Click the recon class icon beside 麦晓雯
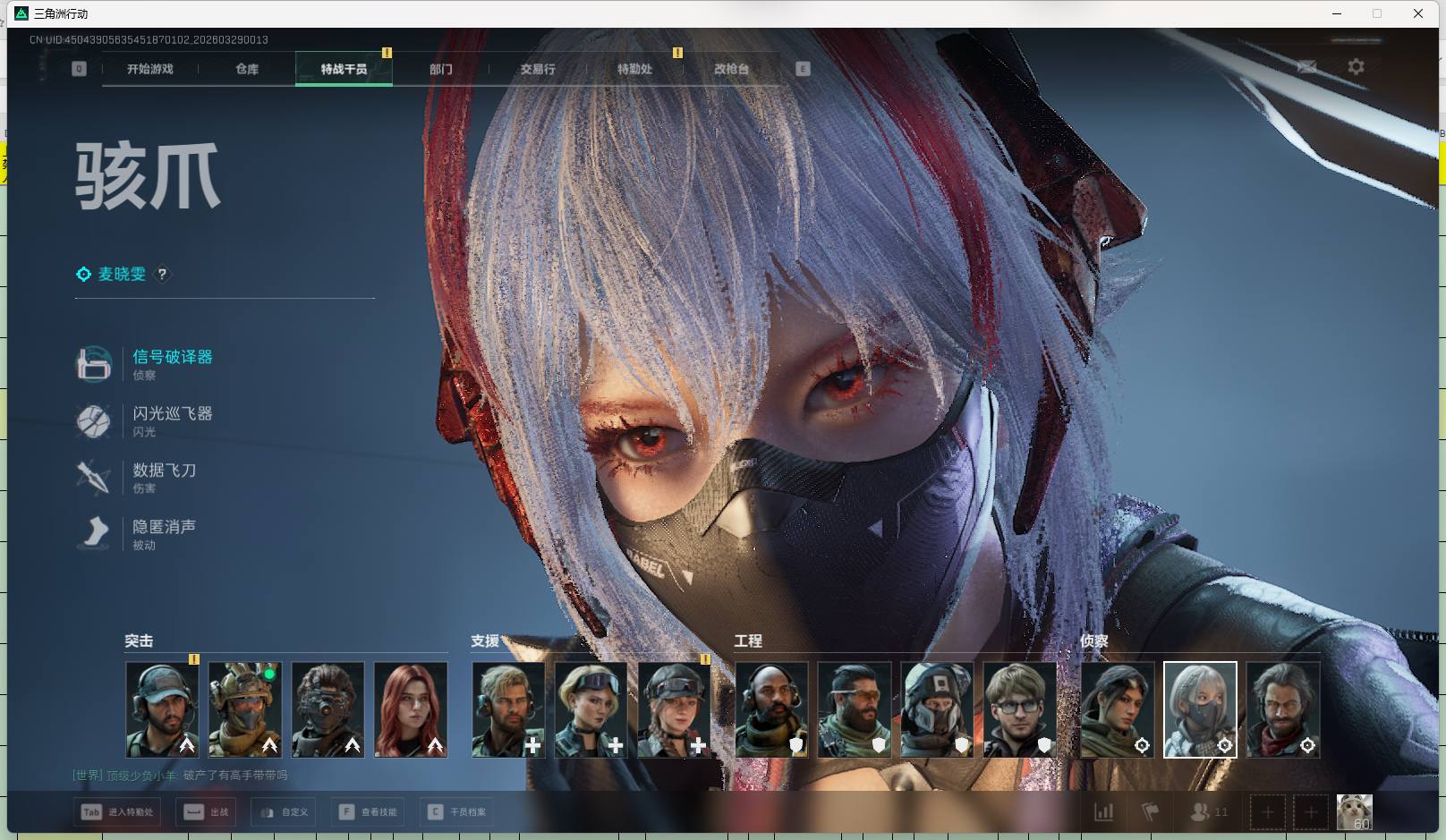Image resolution: width=1446 pixels, height=840 pixels. (x=83, y=275)
